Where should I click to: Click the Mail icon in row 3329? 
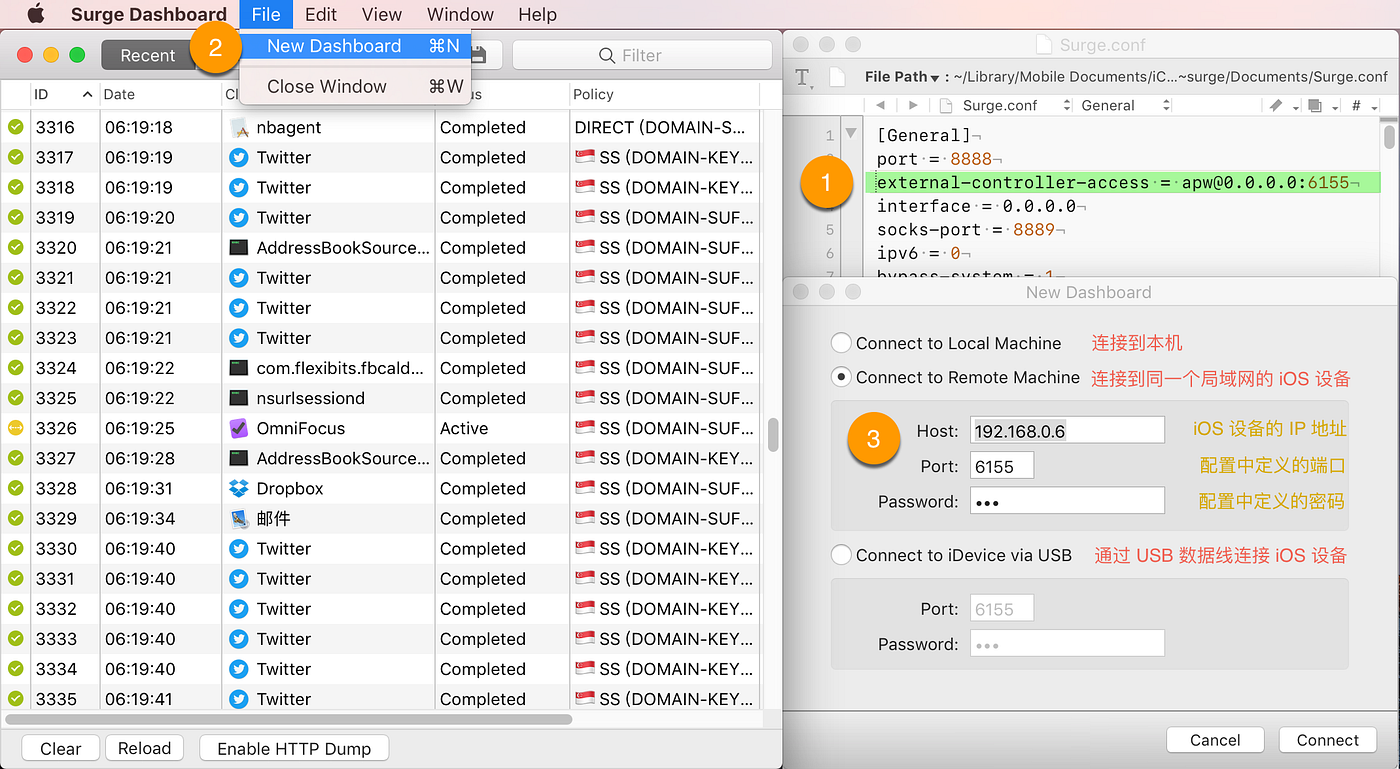238,518
